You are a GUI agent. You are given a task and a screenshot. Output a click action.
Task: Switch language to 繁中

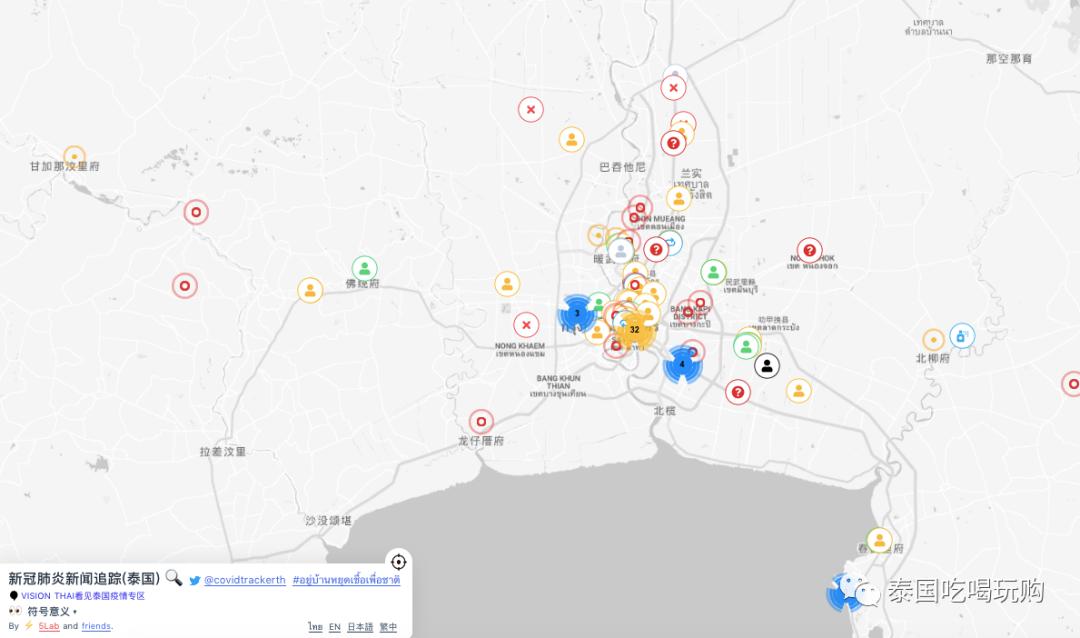click(x=388, y=626)
